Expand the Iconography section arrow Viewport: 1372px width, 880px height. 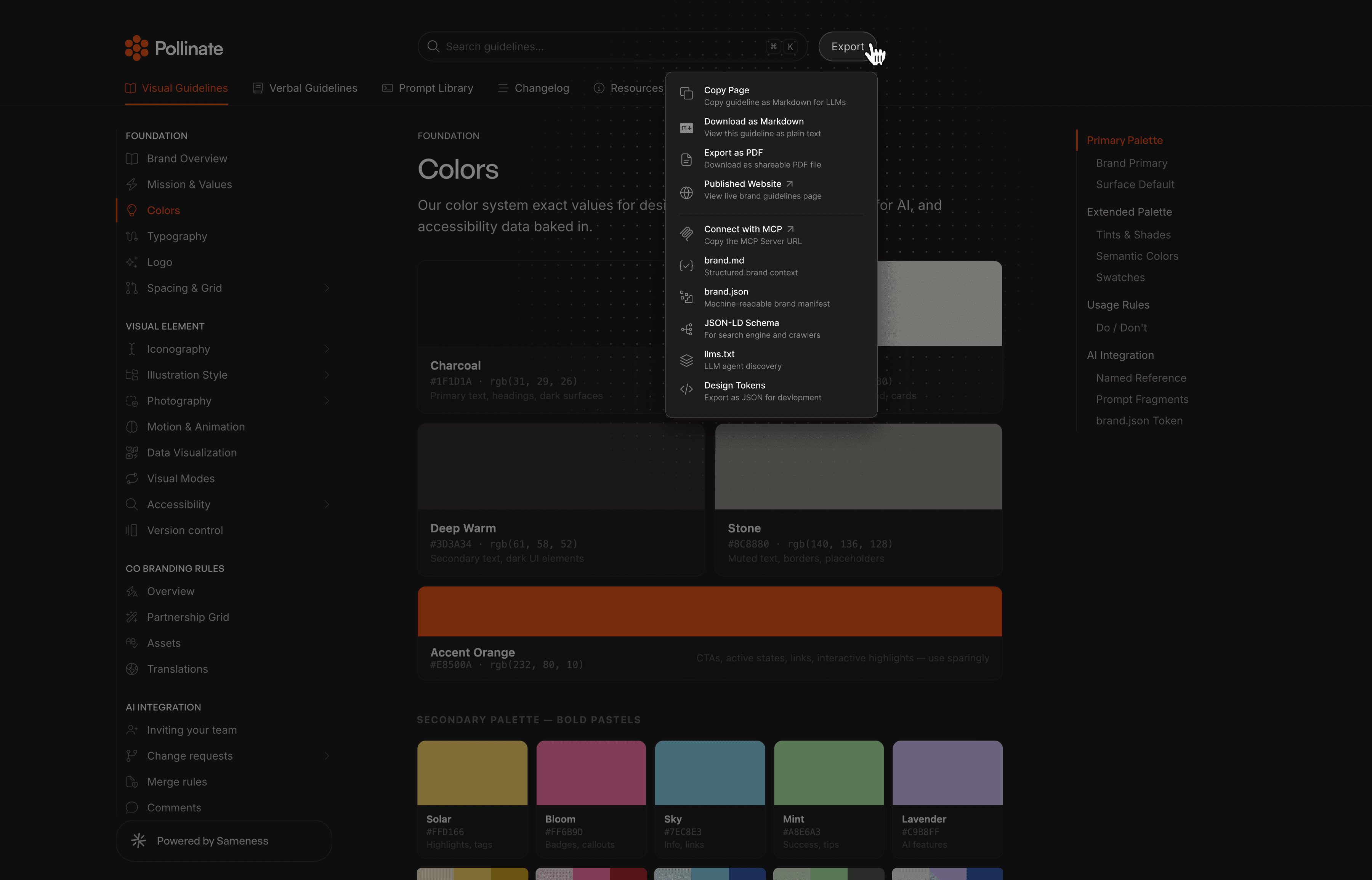[x=326, y=349]
